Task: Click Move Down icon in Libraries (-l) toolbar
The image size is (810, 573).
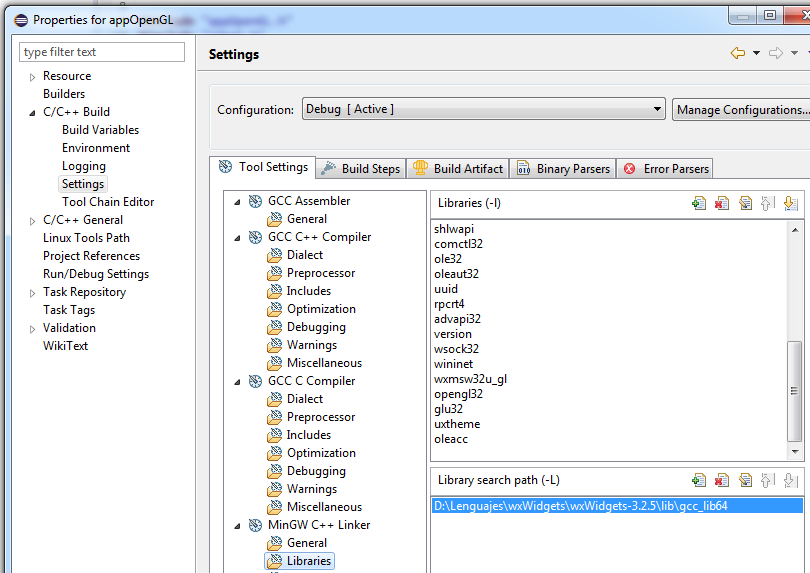Action: [x=790, y=203]
